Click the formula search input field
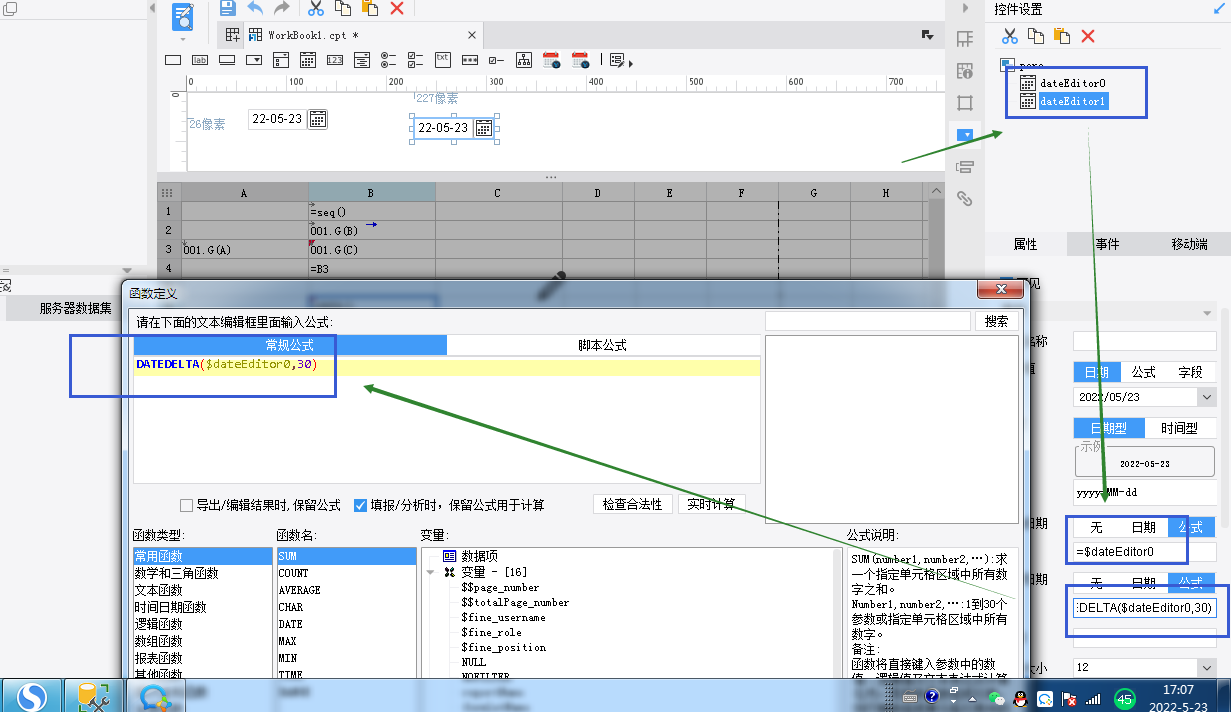 tap(868, 321)
